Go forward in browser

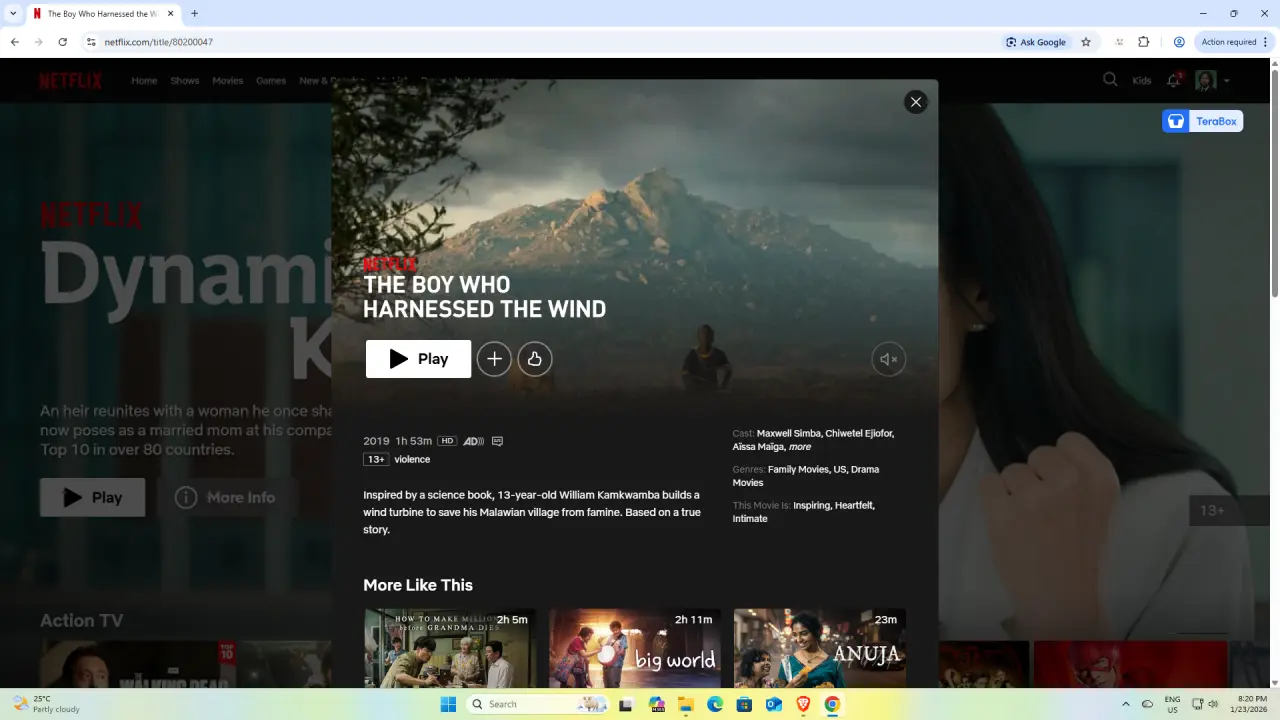tap(39, 42)
